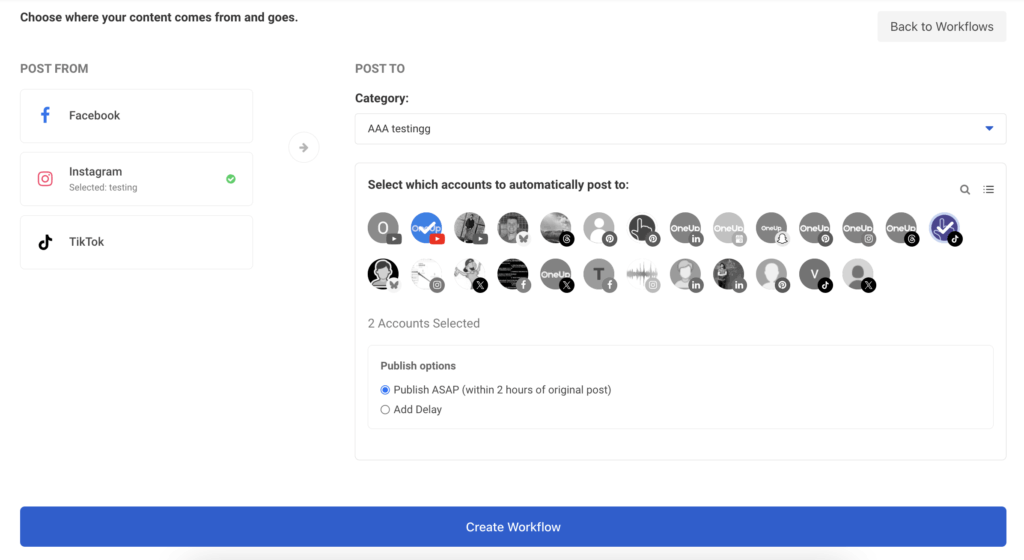Select the O YouTube account avatar
The width and height of the screenshot is (1024, 560).
click(383, 228)
